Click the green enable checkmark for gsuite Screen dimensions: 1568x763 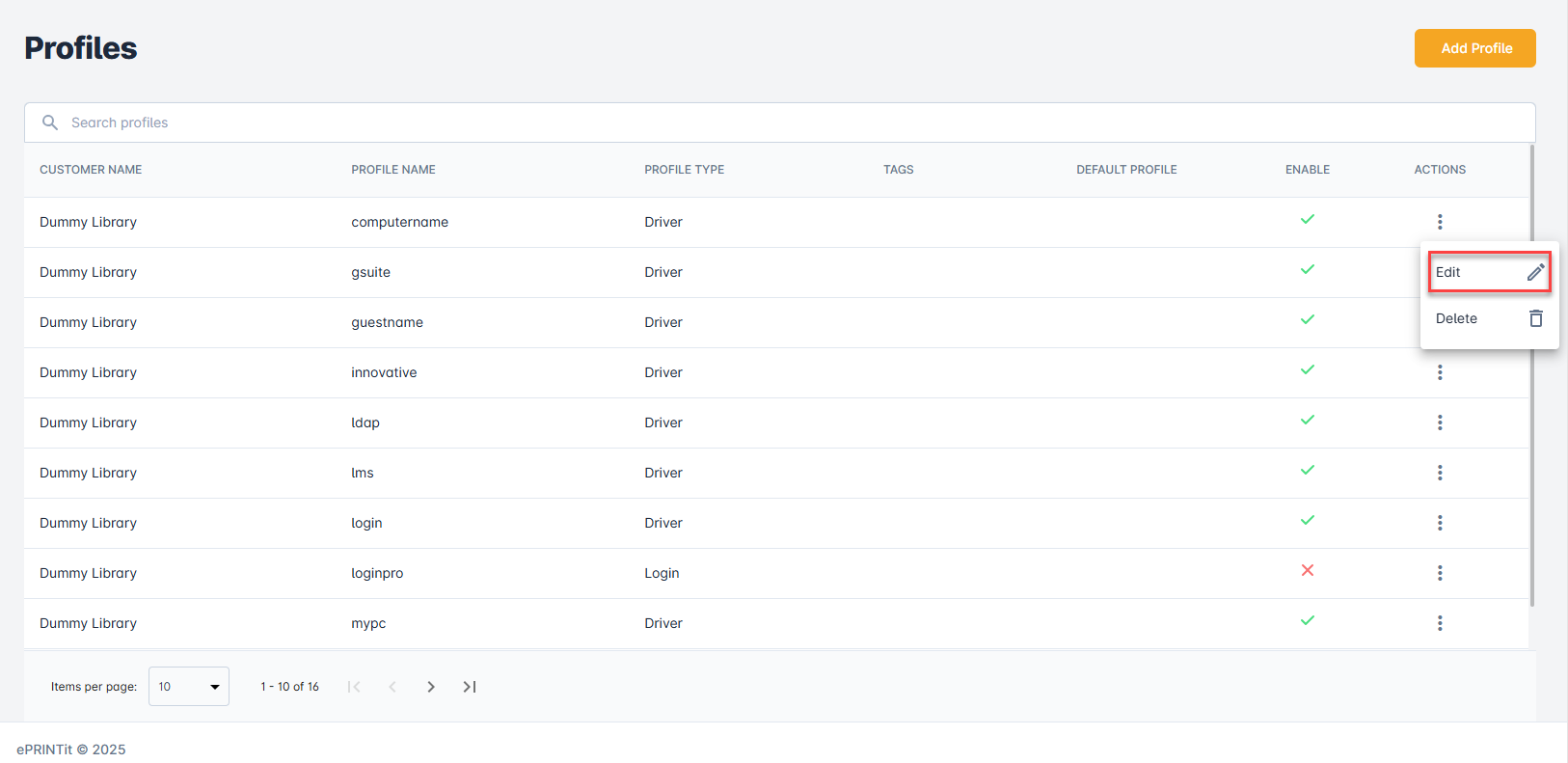(x=1307, y=270)
